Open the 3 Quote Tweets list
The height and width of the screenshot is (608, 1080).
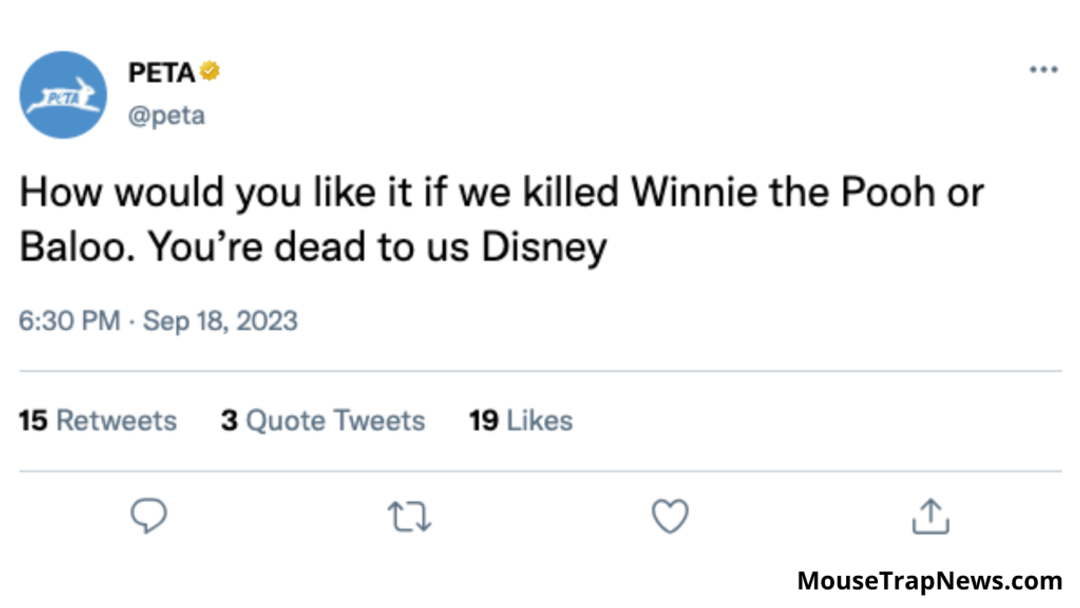click(x=323, y=421)
